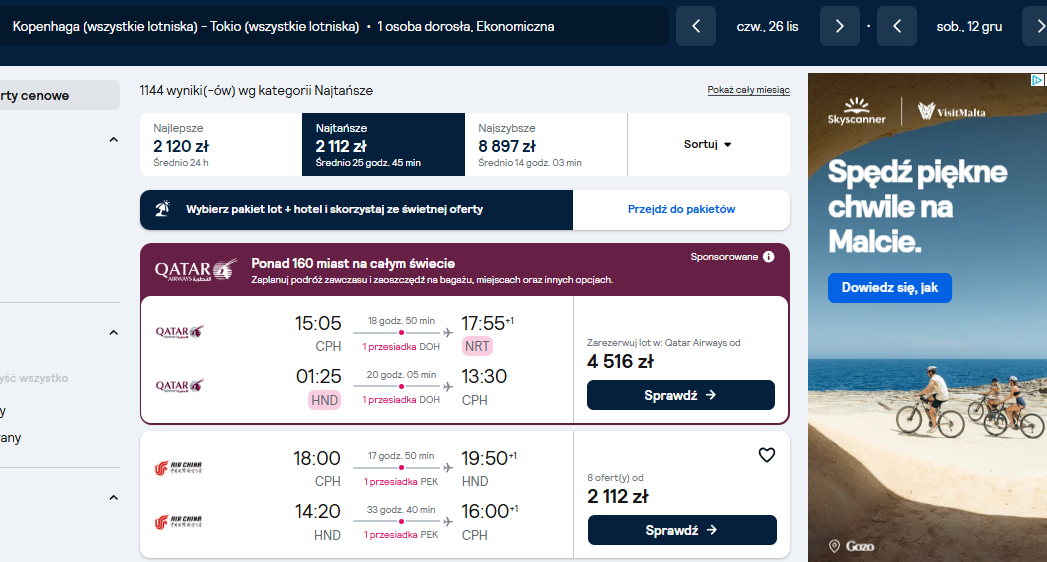Save Air China flight with heart icon
Image resolution: width=1047 pixels, height=562 pixels.
[767, 455]
